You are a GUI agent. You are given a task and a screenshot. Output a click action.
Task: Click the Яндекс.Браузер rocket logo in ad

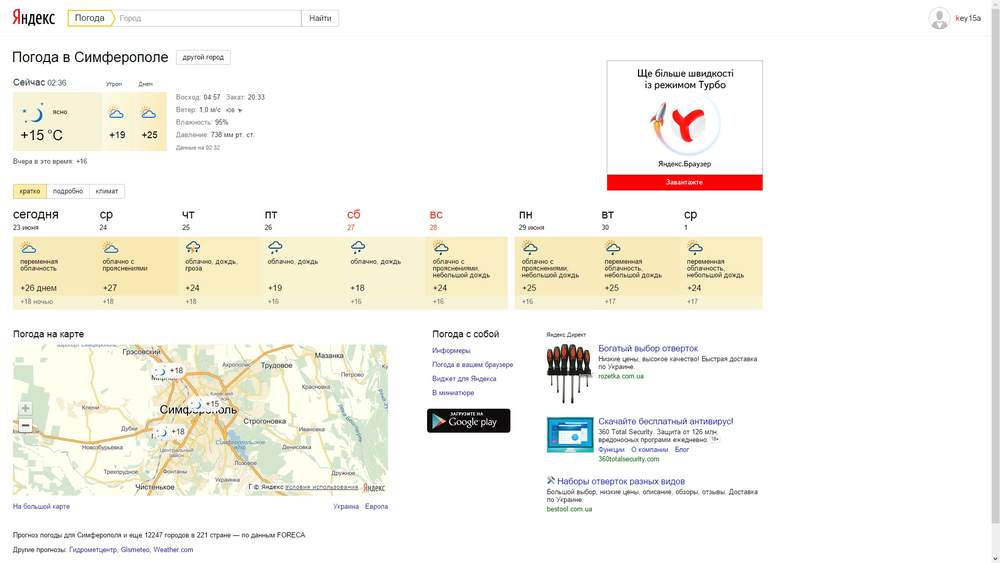tap(684, 124)
